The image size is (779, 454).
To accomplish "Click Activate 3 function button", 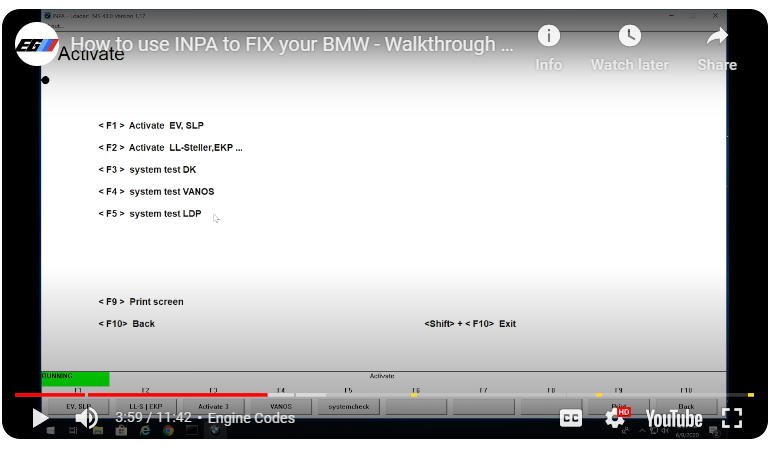I will point(213,407).
